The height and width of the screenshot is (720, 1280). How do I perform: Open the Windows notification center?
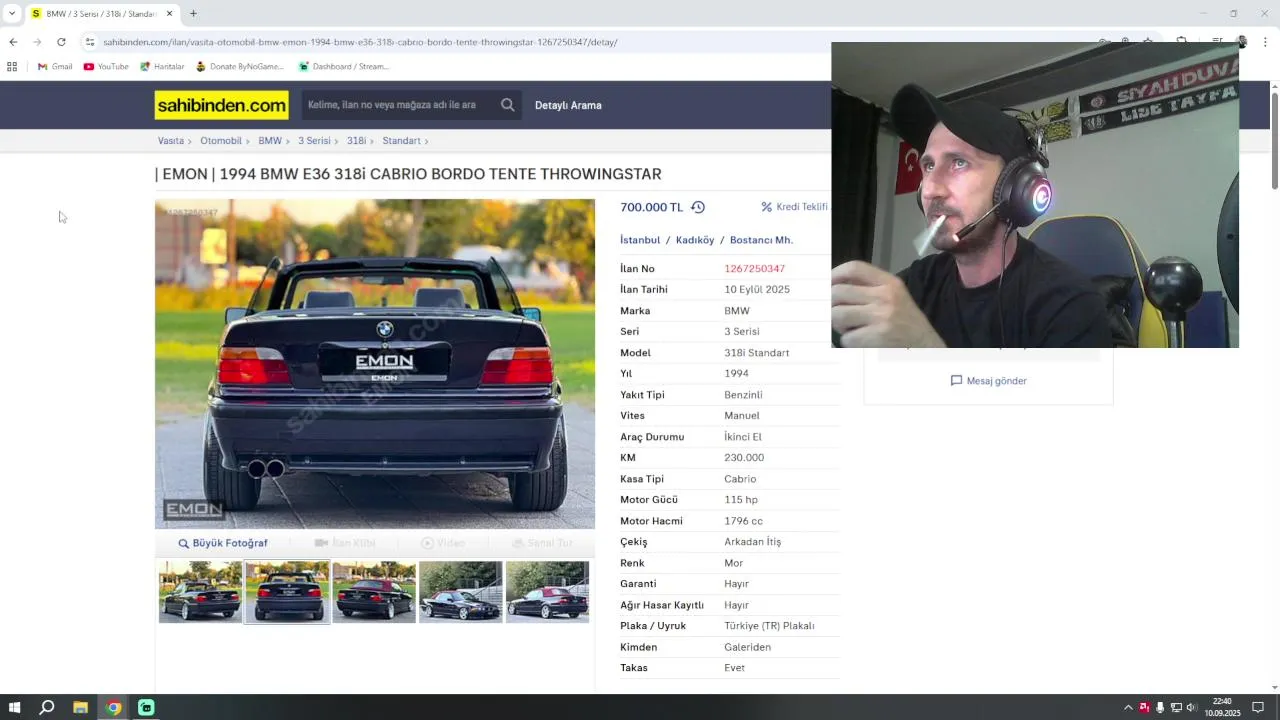tap(1258, 708)
